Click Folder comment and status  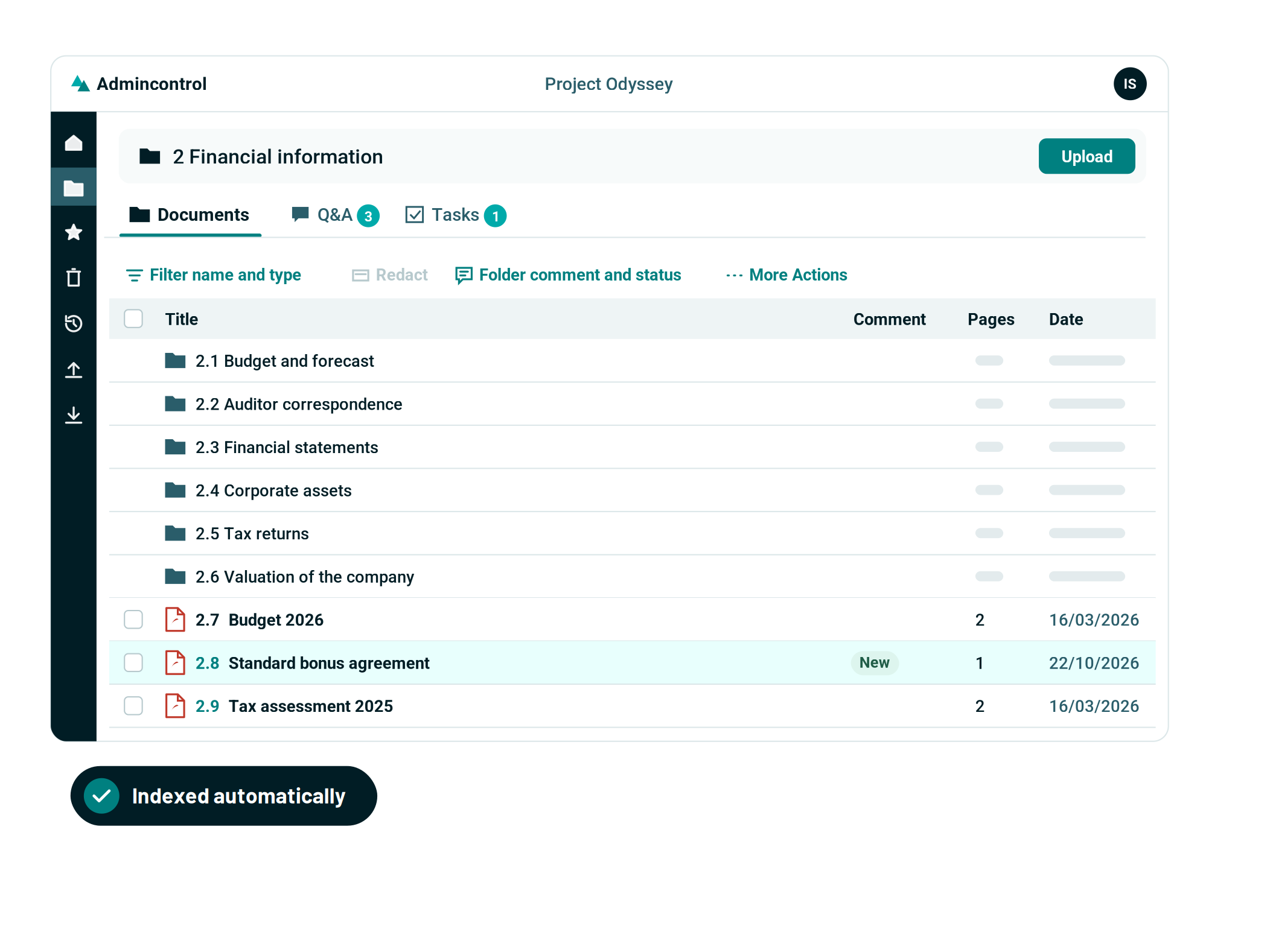coord(568,275)
